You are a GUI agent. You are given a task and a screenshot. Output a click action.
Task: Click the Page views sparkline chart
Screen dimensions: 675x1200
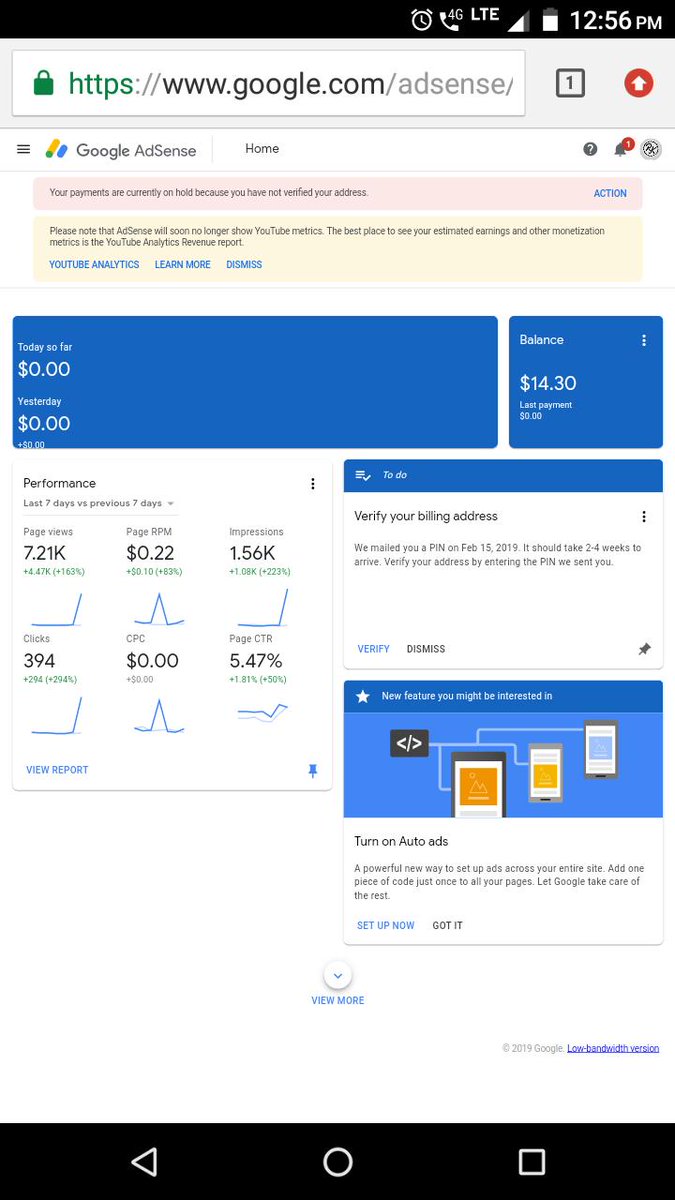coord(56,610)
